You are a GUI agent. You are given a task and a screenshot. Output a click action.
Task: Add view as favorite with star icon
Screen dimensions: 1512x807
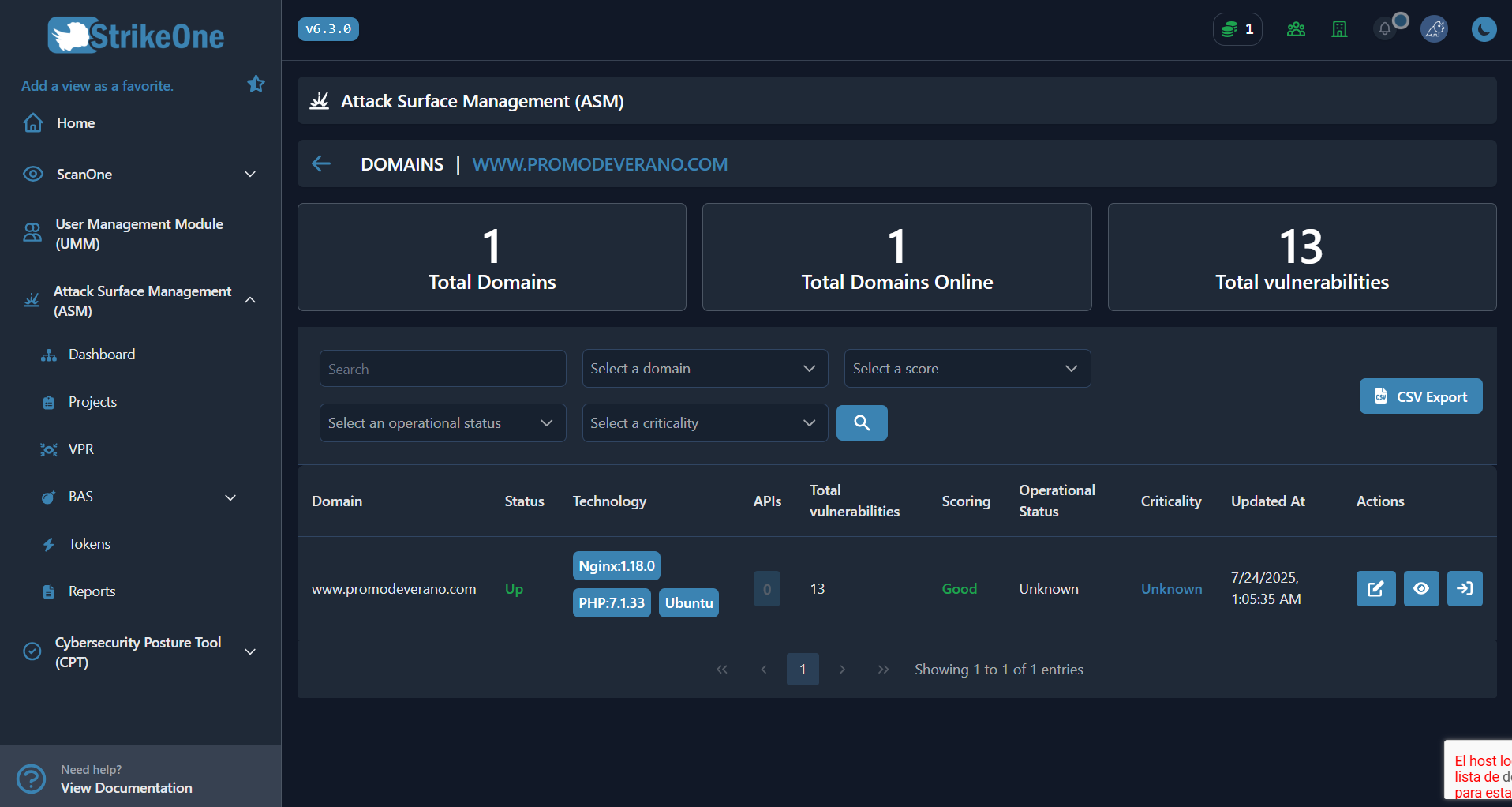pyautogui.click(x=256, y=84)
